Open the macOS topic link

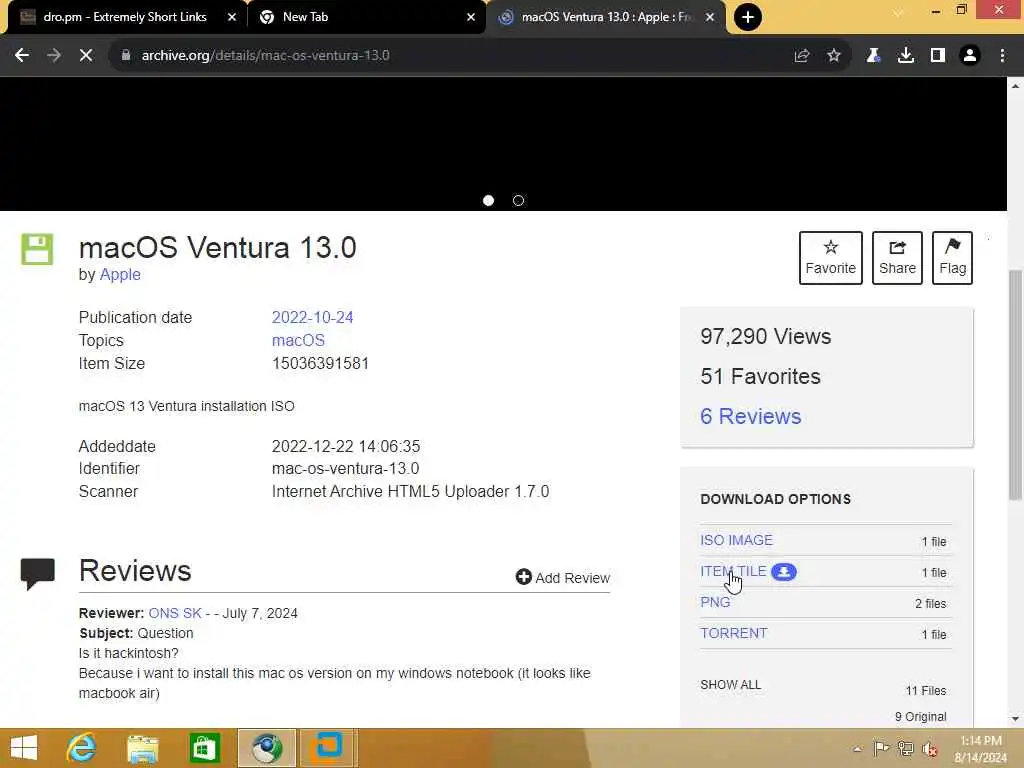pyautogui.click(x=298, y=340)
